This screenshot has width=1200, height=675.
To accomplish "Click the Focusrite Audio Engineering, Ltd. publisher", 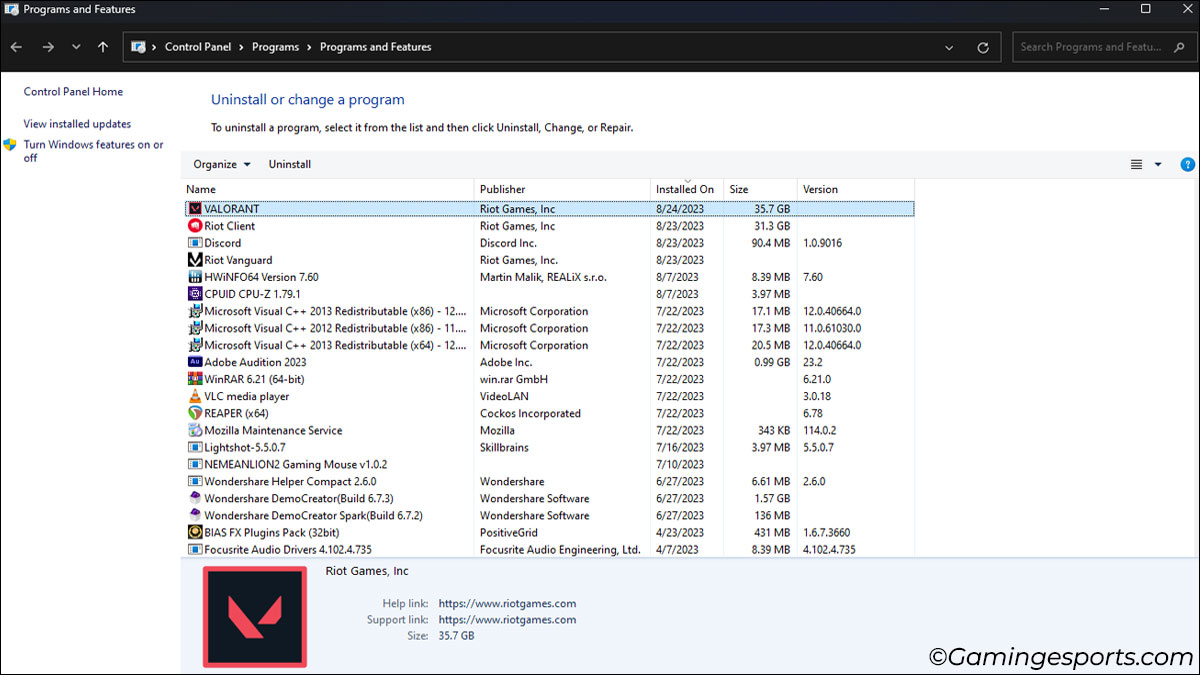I will point(560,549).
